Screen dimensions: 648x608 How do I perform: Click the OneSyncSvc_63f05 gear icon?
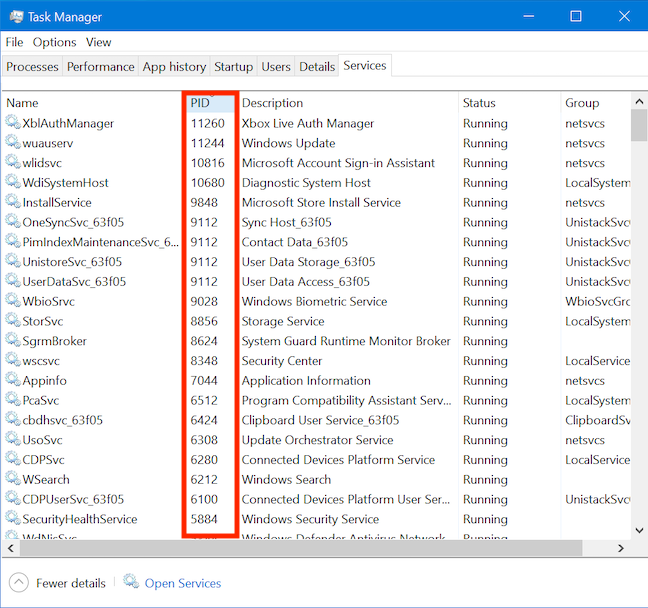pyautogui.click(x=13, y=221)
